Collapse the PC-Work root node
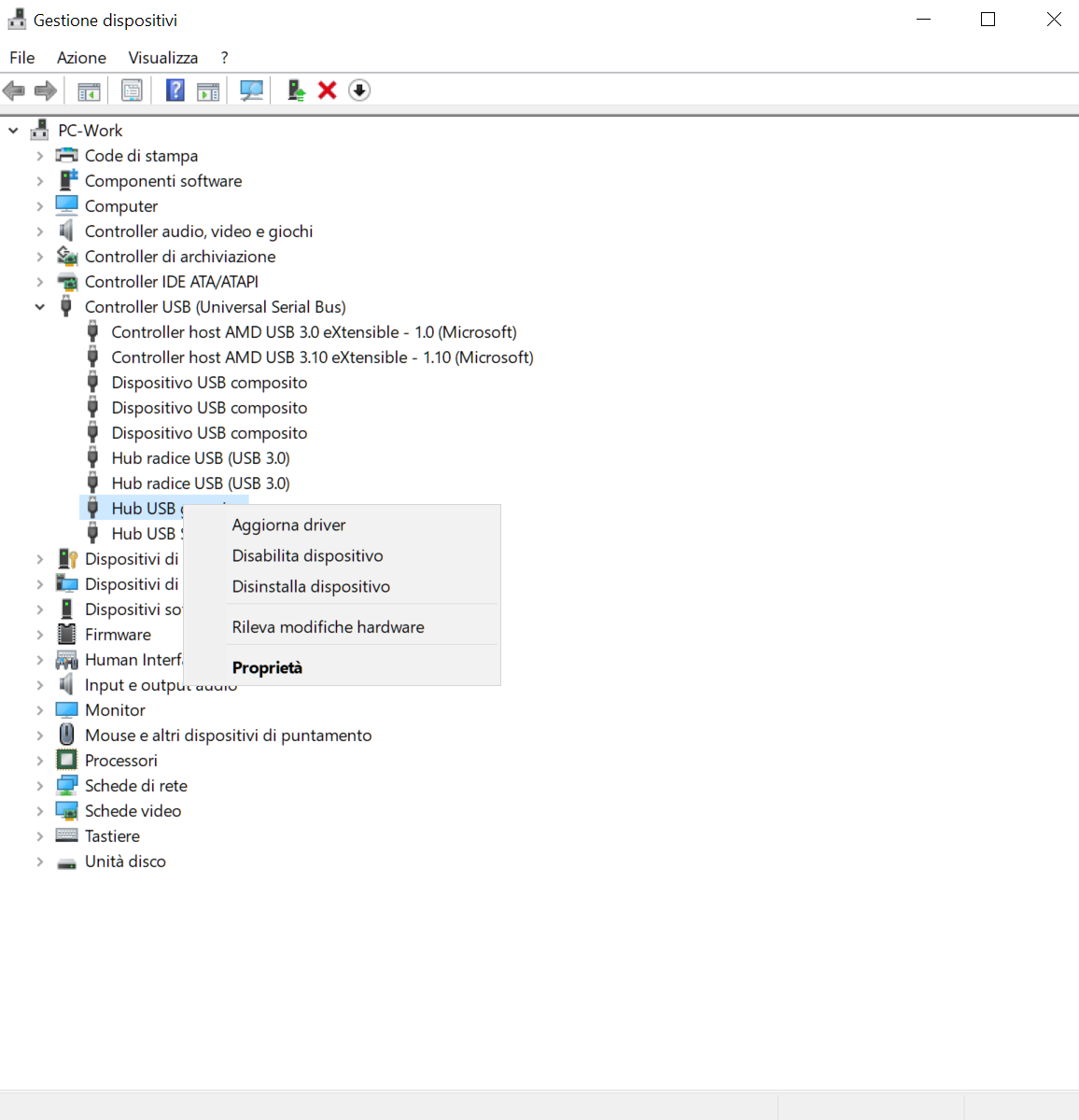Screen dimensions: 1079x1120 click(x=13, y=131)
